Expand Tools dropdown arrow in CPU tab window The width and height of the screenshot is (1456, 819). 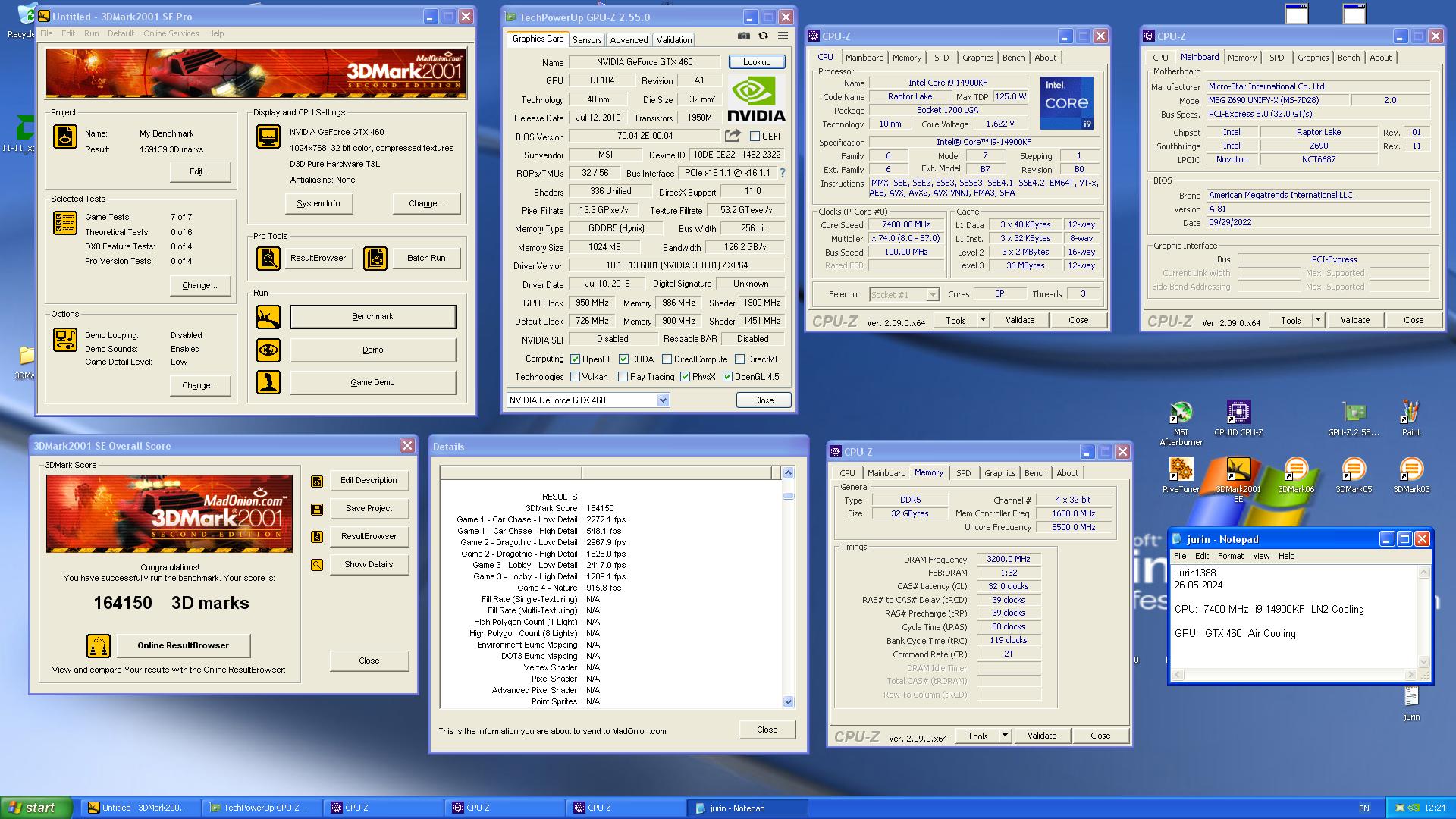983,320
